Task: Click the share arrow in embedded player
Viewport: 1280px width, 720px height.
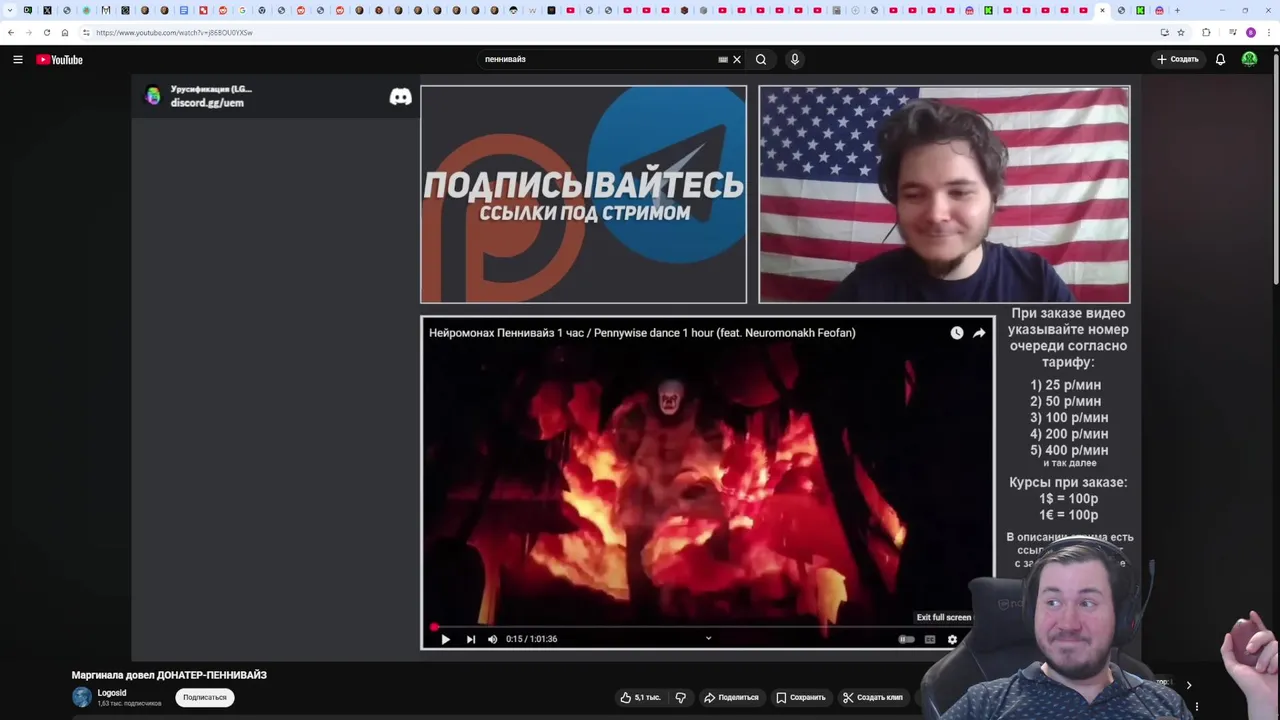Action: 979,333
